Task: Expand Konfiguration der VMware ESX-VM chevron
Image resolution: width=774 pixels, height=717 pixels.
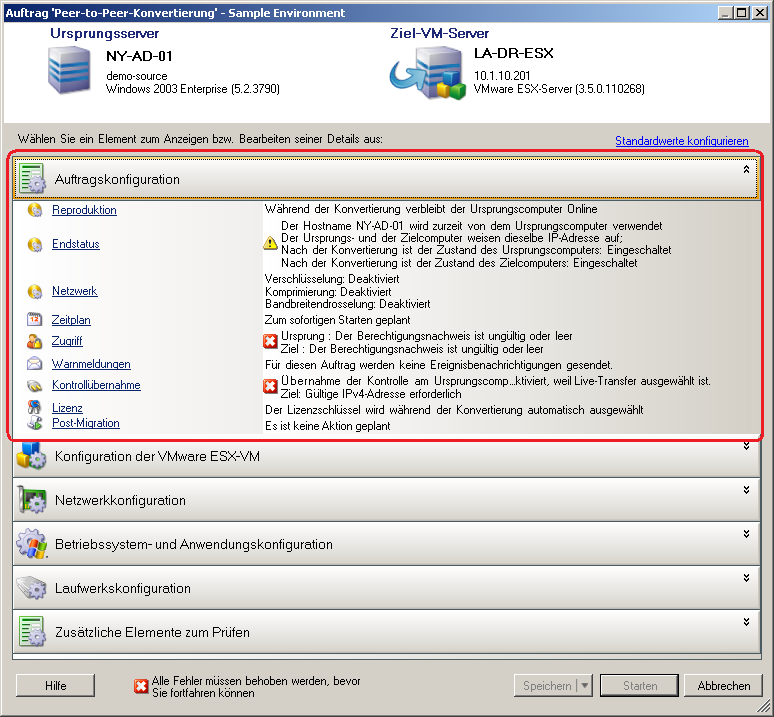Action: (x=746, y=446)
